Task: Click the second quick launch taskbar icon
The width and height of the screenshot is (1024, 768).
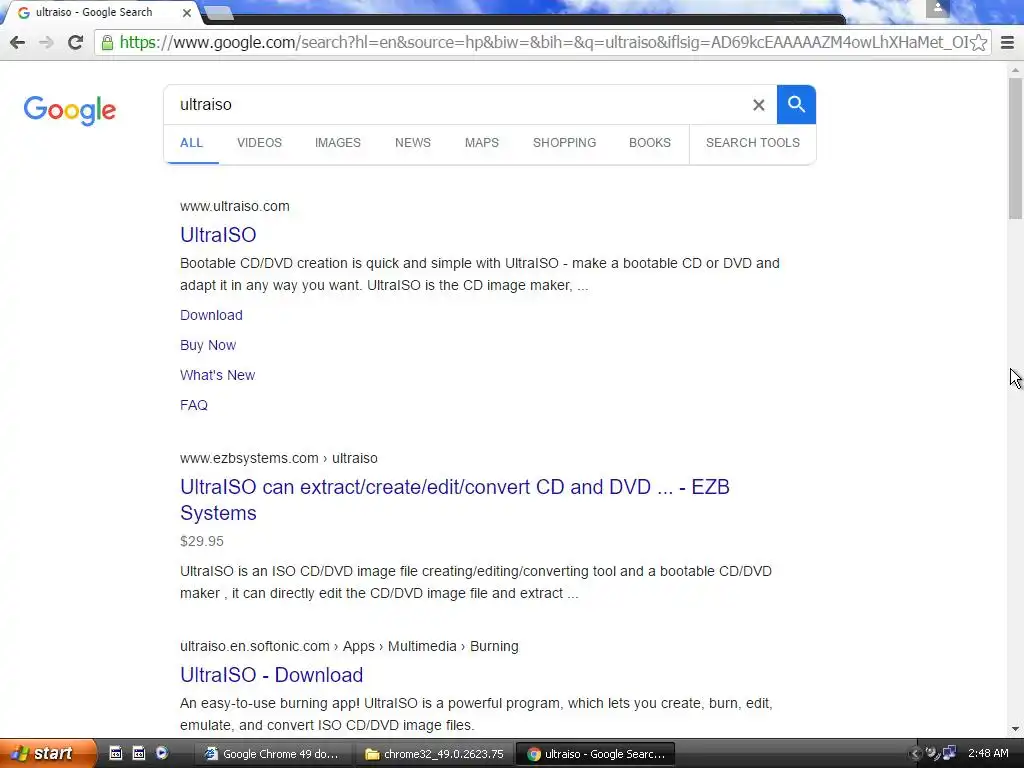Action: tap(138, 753)
